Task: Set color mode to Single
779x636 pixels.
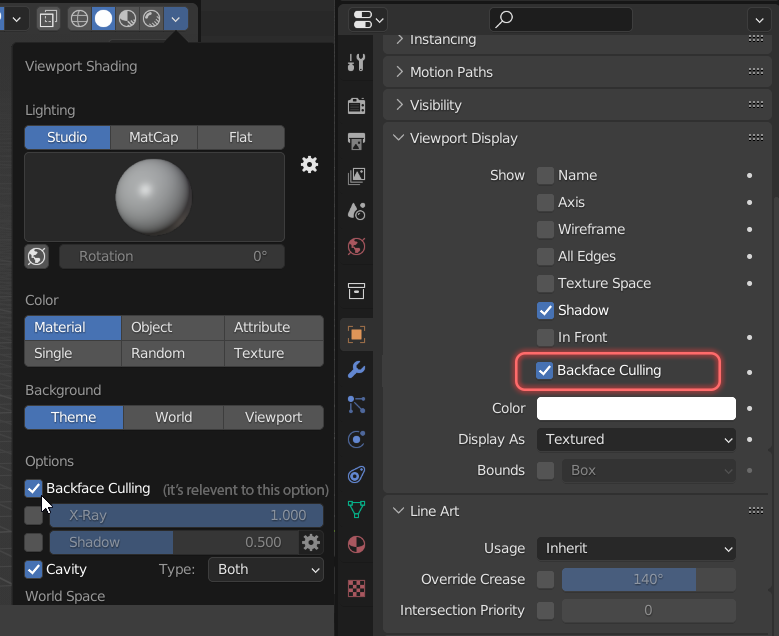Action: coord(73,353)
